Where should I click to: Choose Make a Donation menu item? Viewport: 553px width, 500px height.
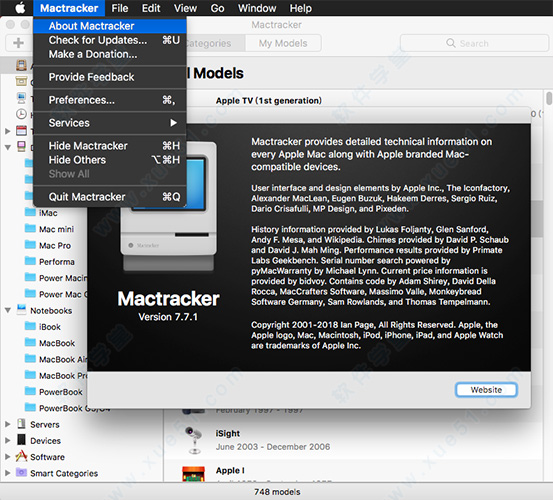pos(110,54)
